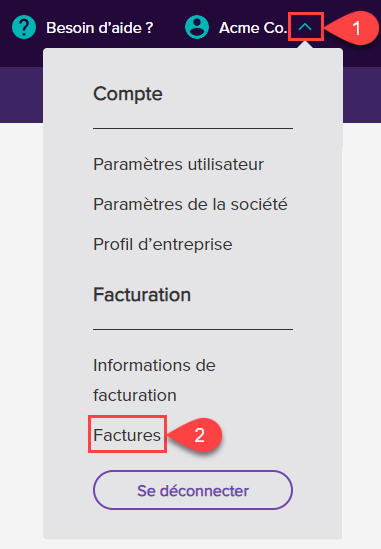Click the Facturation section heading
The image size is (381, 549).
(142, 294)
